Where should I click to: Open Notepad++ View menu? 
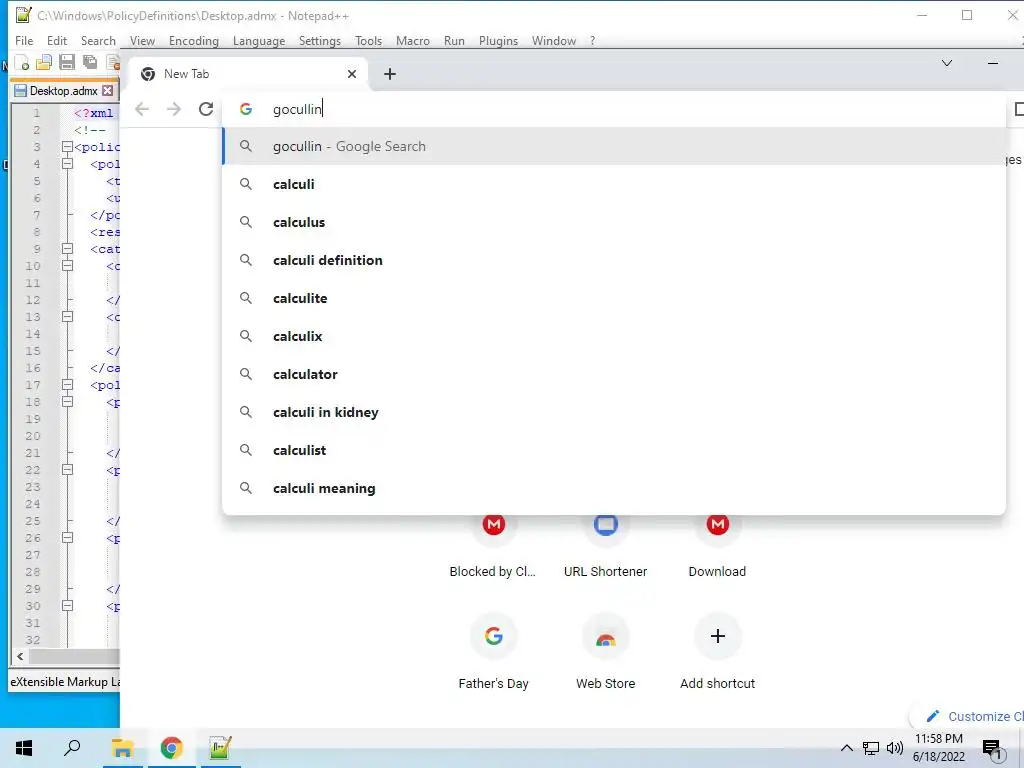[x=142, y=40]
